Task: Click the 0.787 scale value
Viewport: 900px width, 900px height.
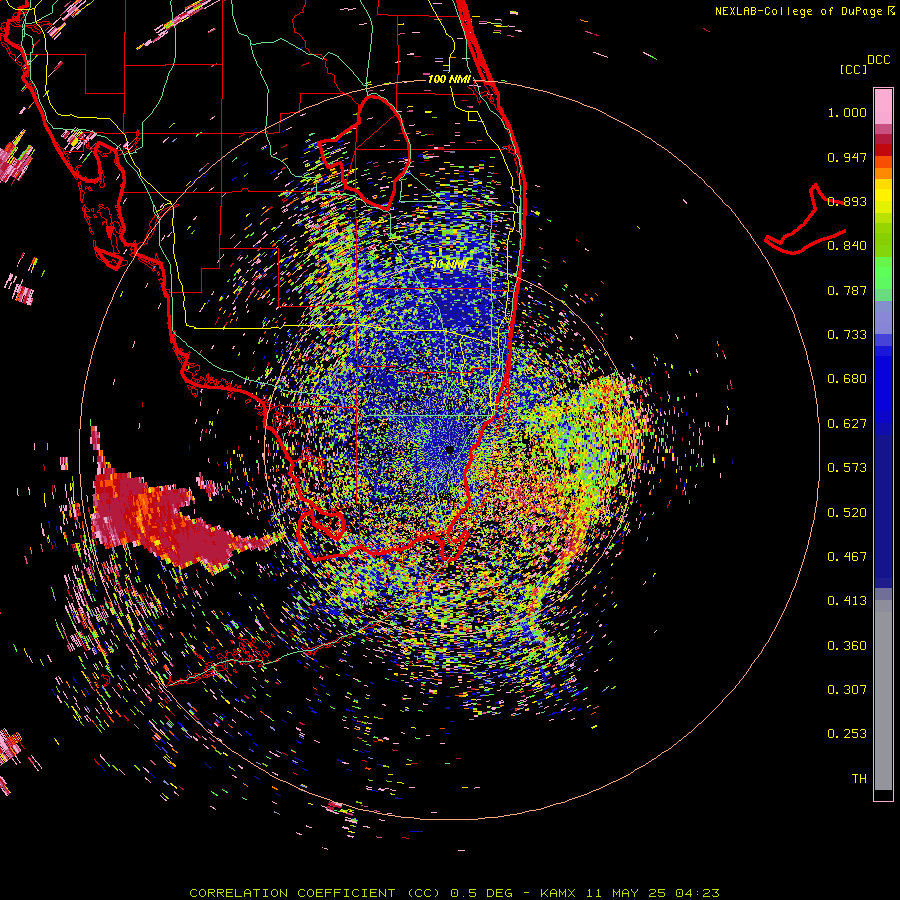Action: (x=847, y=290)
